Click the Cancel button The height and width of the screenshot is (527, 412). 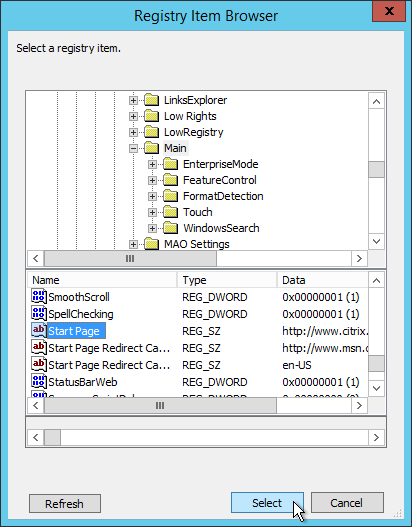[x=347, y=503]
